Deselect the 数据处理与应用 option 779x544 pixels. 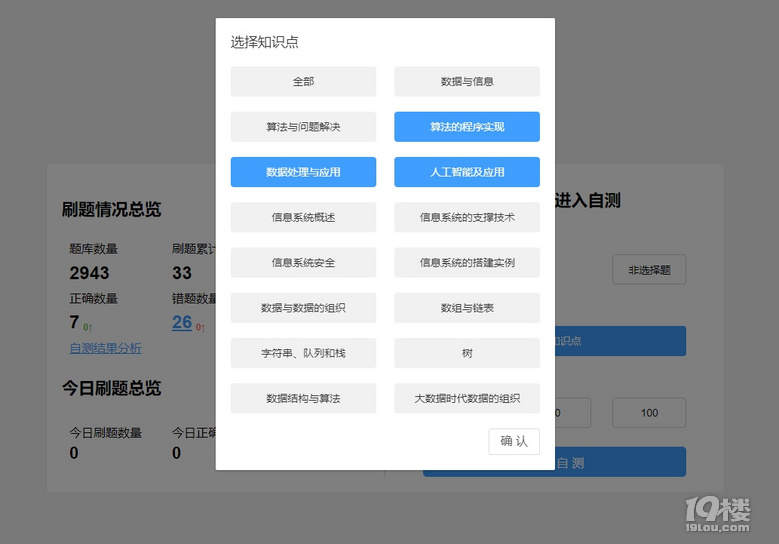tap(303, 172)
